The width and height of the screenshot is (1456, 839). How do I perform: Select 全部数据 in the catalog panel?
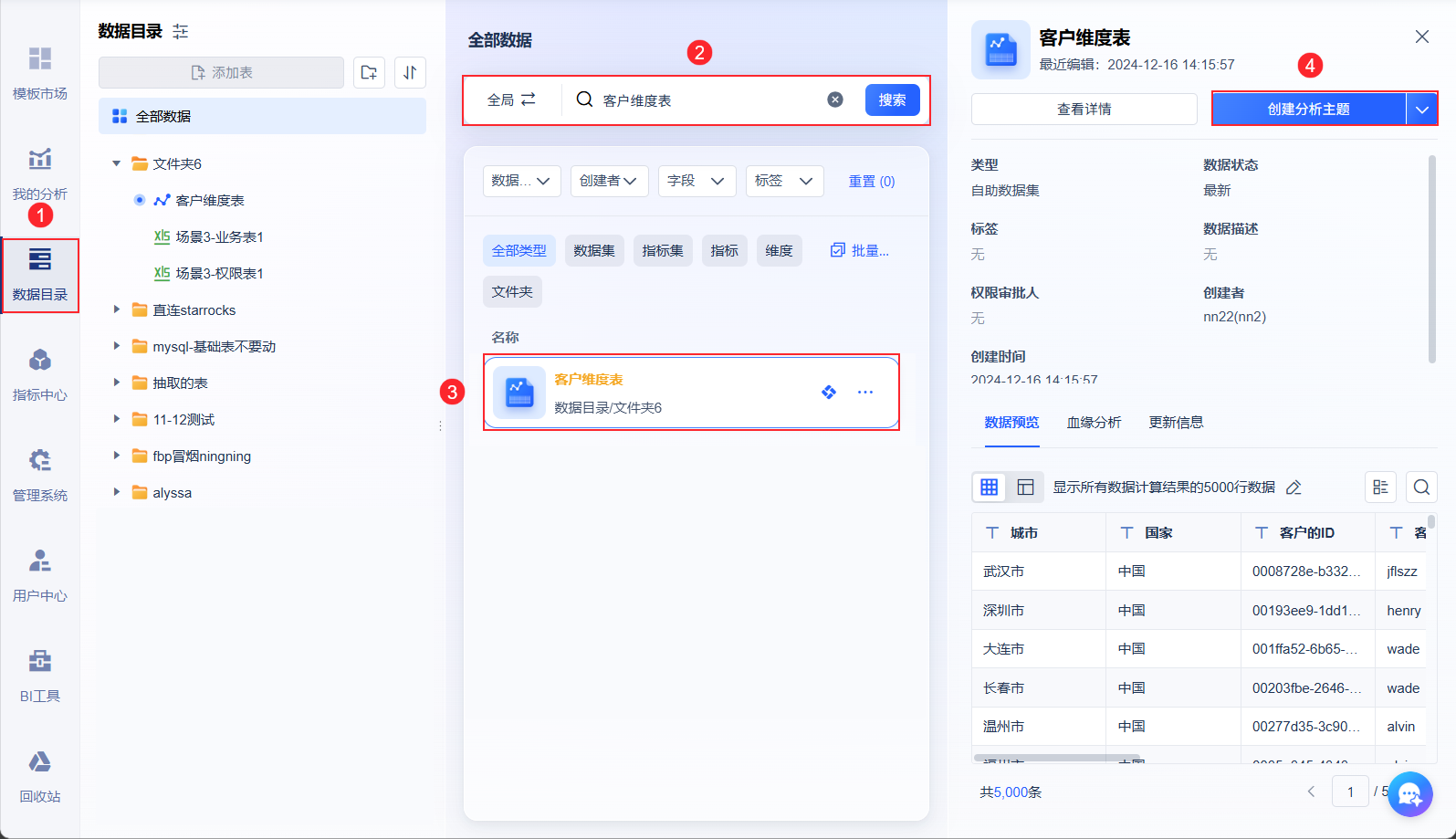[262, 116]
